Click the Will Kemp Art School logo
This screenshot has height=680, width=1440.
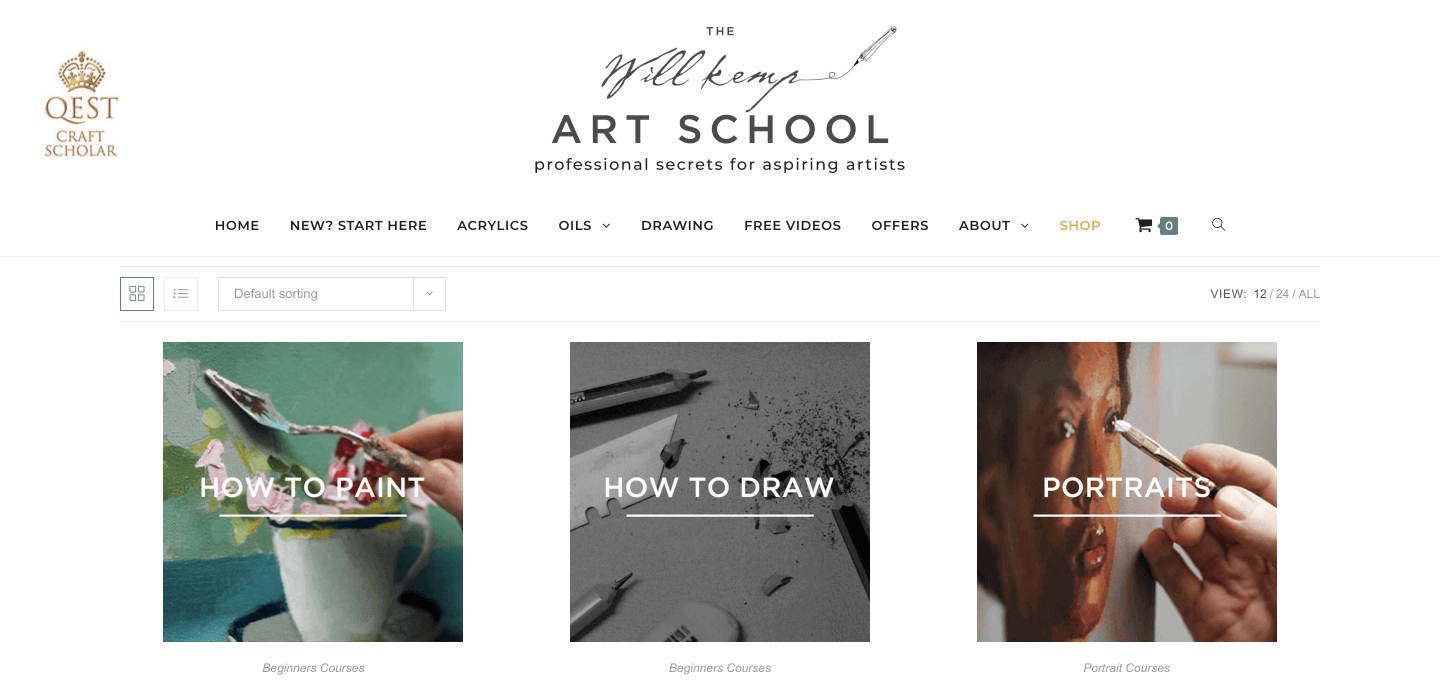720,99
